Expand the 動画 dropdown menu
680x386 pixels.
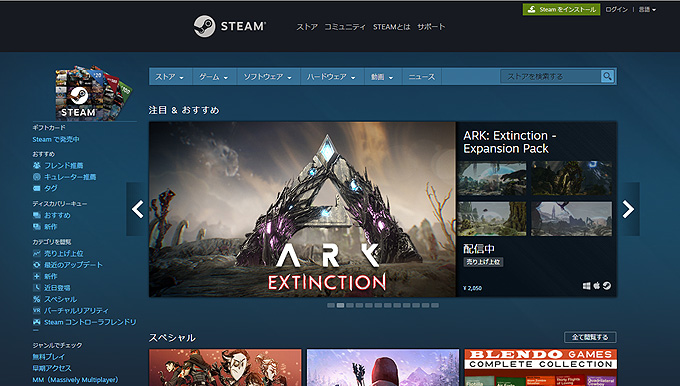(x=383, y=77)
